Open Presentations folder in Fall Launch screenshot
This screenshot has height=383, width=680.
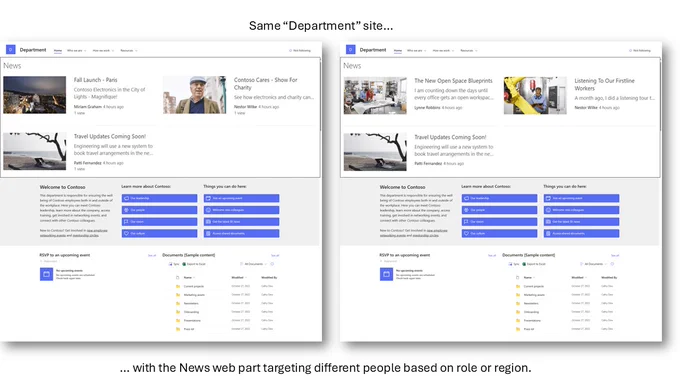[x=192, y=321]
